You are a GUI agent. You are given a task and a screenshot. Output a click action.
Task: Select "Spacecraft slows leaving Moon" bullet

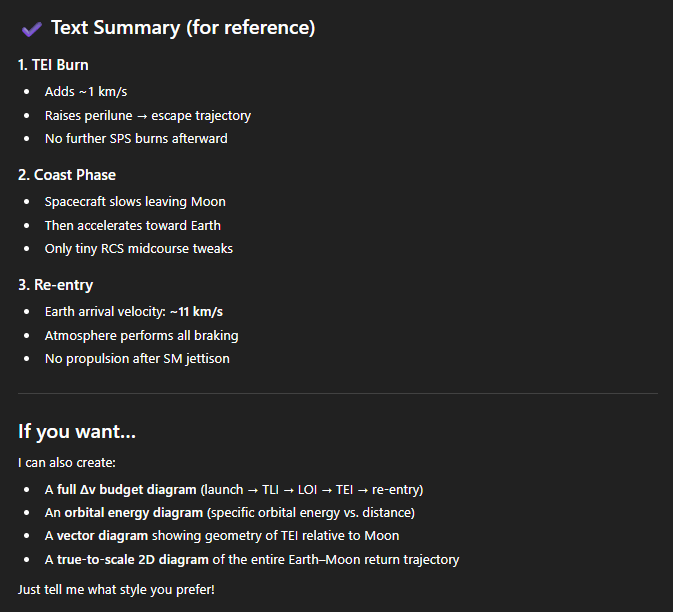[135, 202]
